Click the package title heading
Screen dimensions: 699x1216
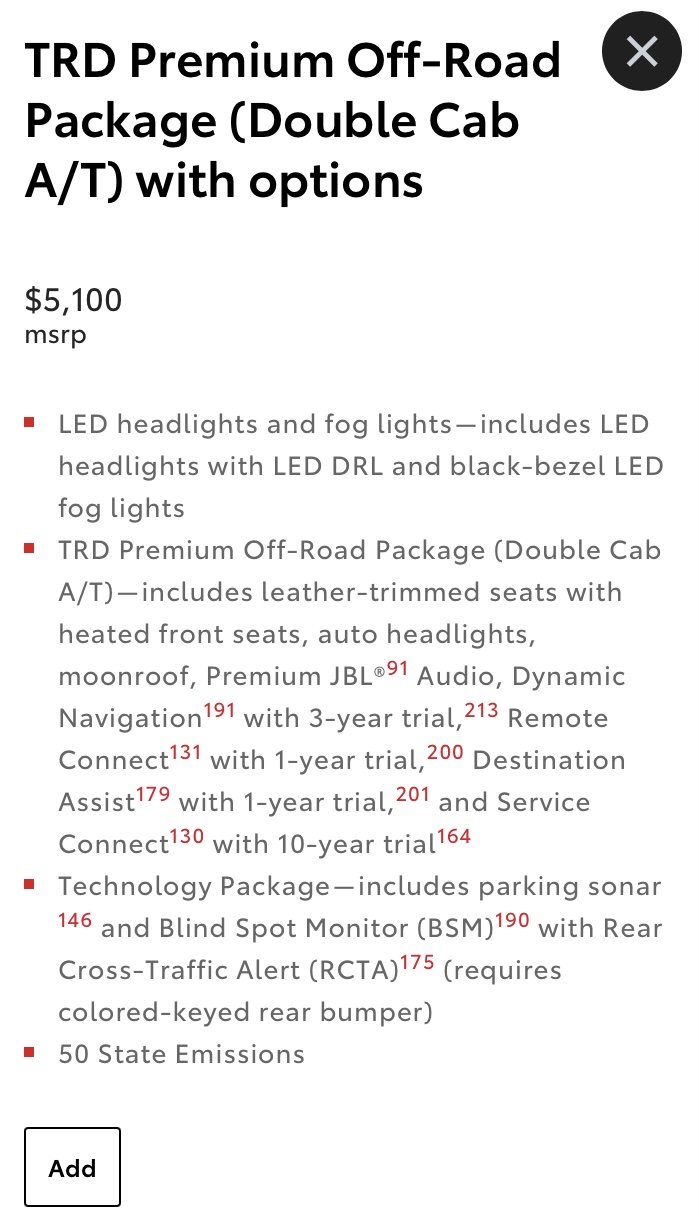pos(293,121)
